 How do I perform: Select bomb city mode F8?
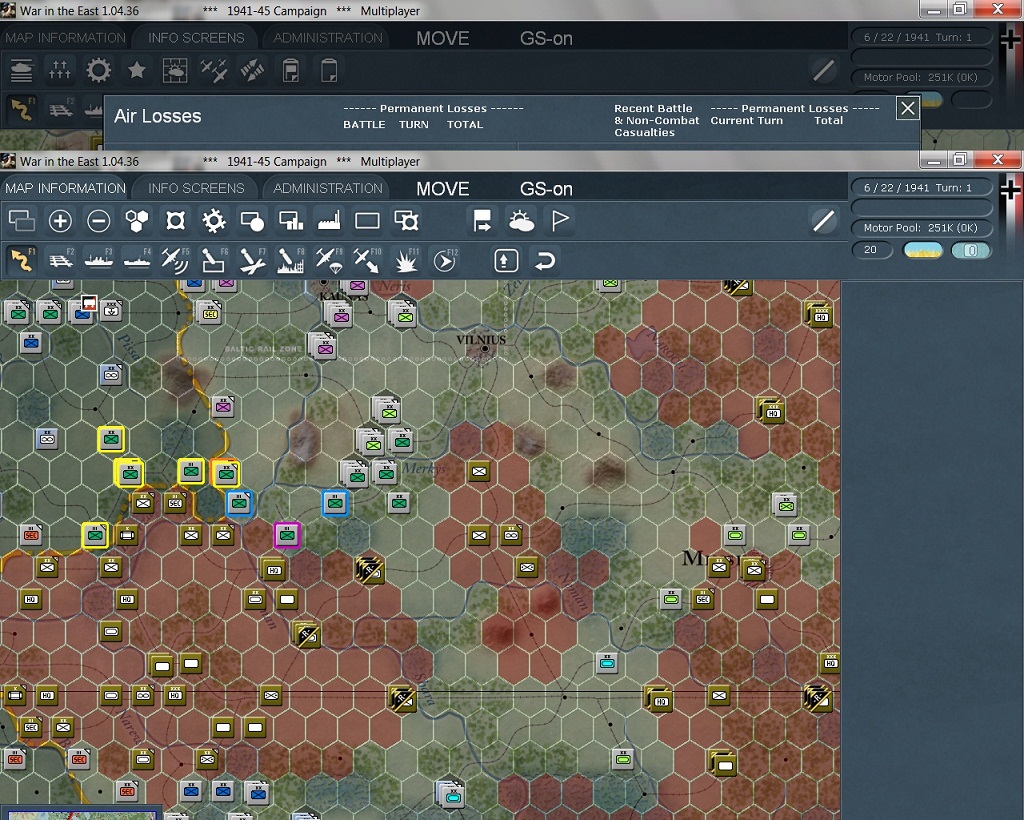click(291, 260)
